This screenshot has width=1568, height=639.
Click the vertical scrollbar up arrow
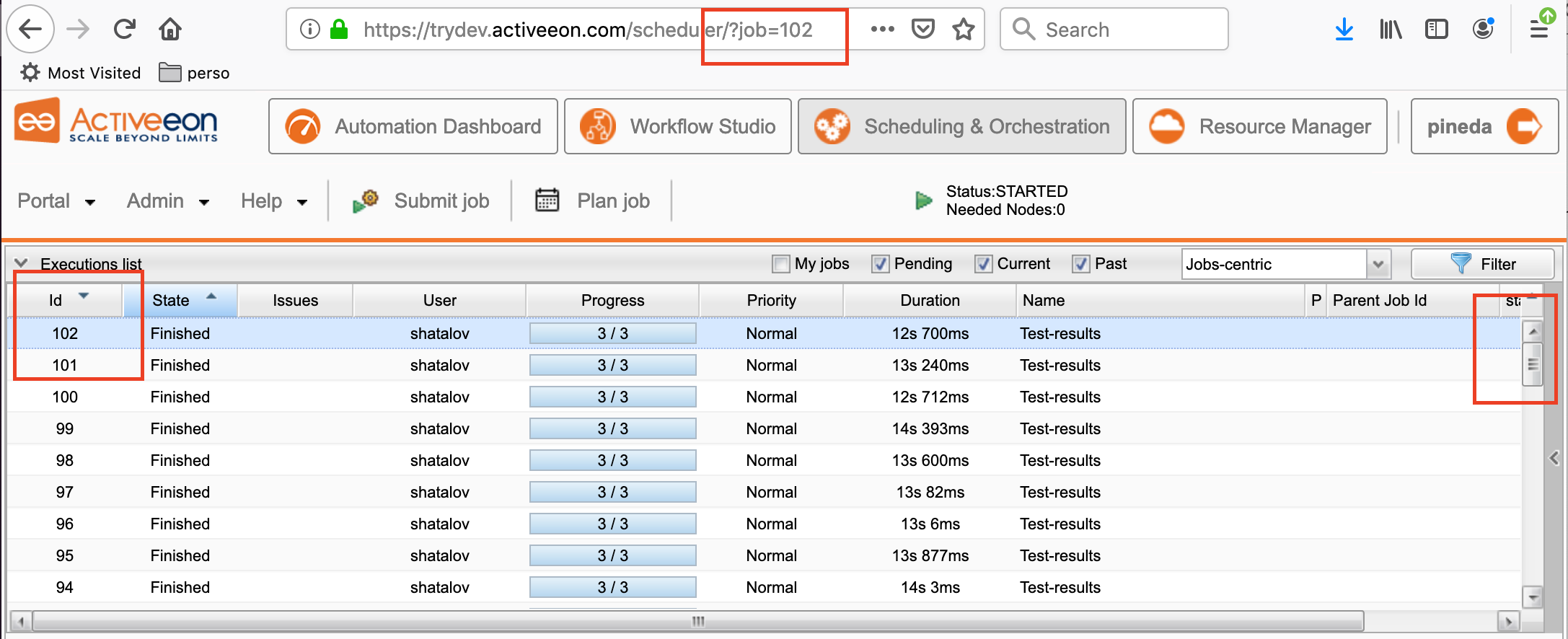[x=1533, y=332]
